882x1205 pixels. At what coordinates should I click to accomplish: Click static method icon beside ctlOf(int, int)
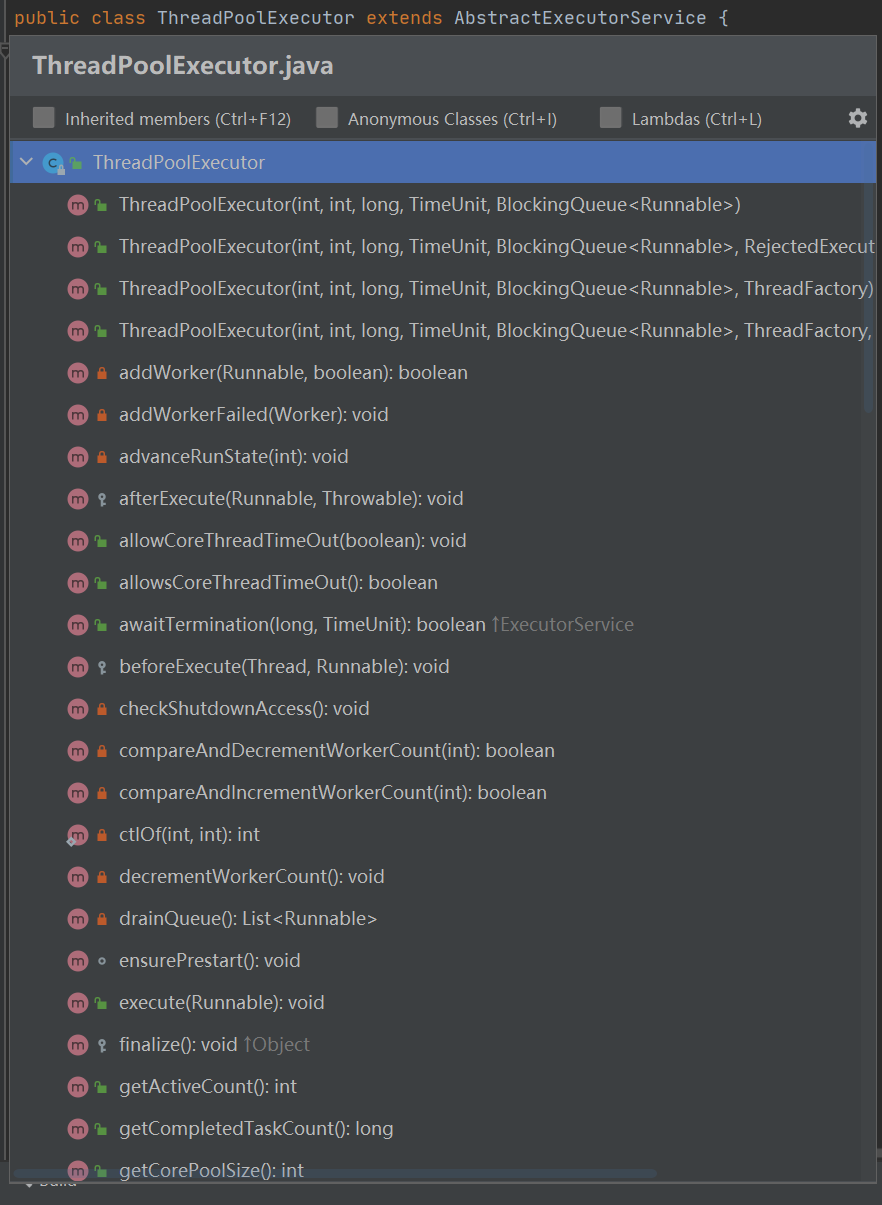click(x=78, y=834)
